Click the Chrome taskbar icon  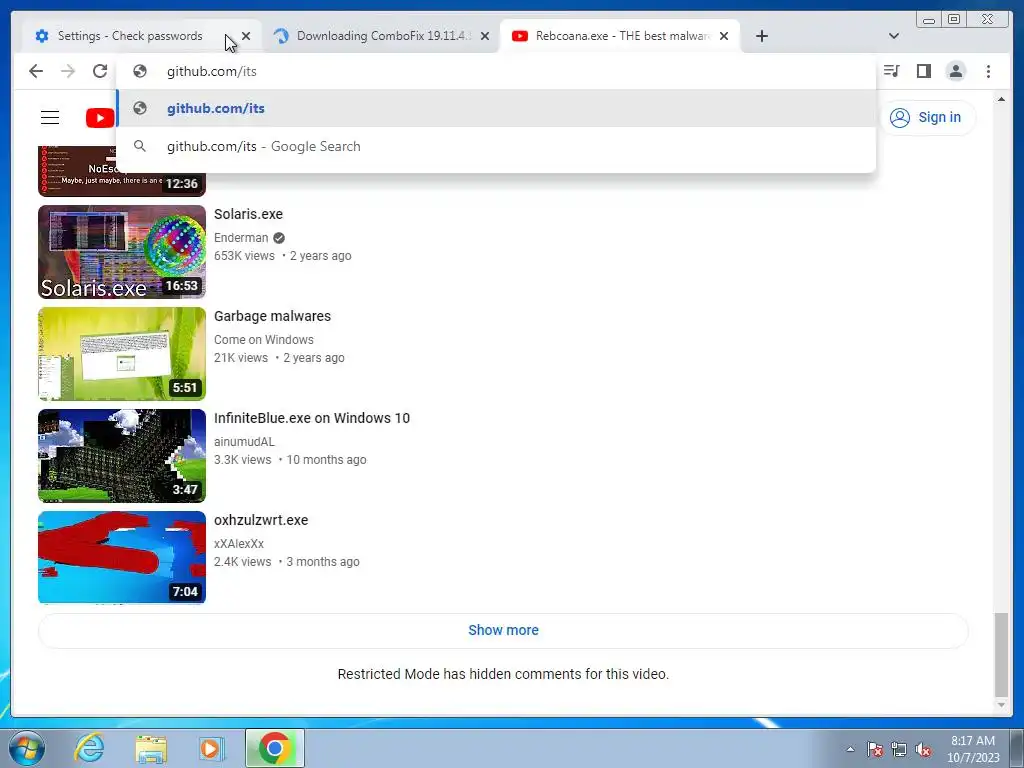(275, 748)
